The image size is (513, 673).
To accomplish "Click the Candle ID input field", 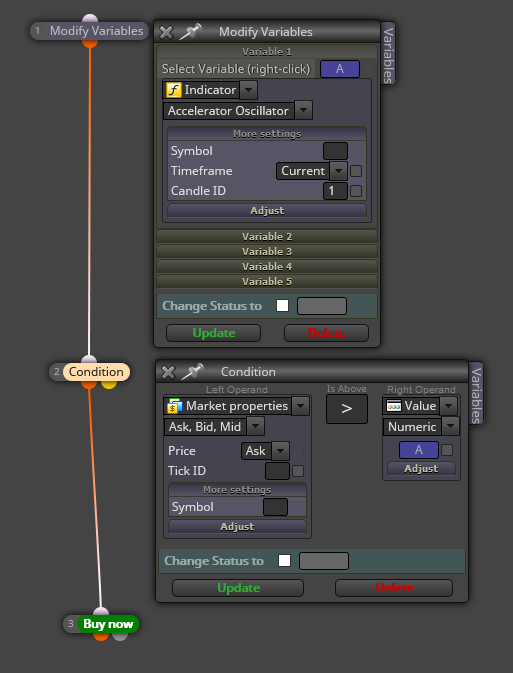I will 335,191.
